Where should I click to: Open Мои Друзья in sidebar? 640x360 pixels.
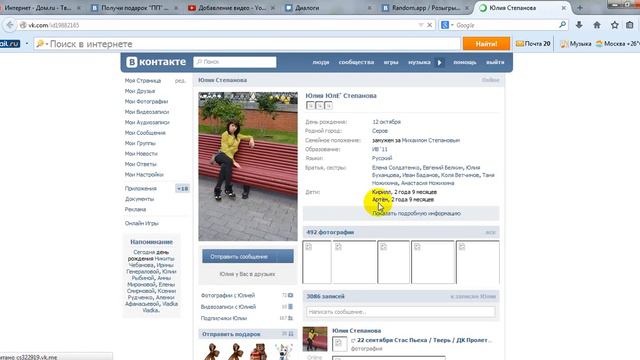click(140, 91)
